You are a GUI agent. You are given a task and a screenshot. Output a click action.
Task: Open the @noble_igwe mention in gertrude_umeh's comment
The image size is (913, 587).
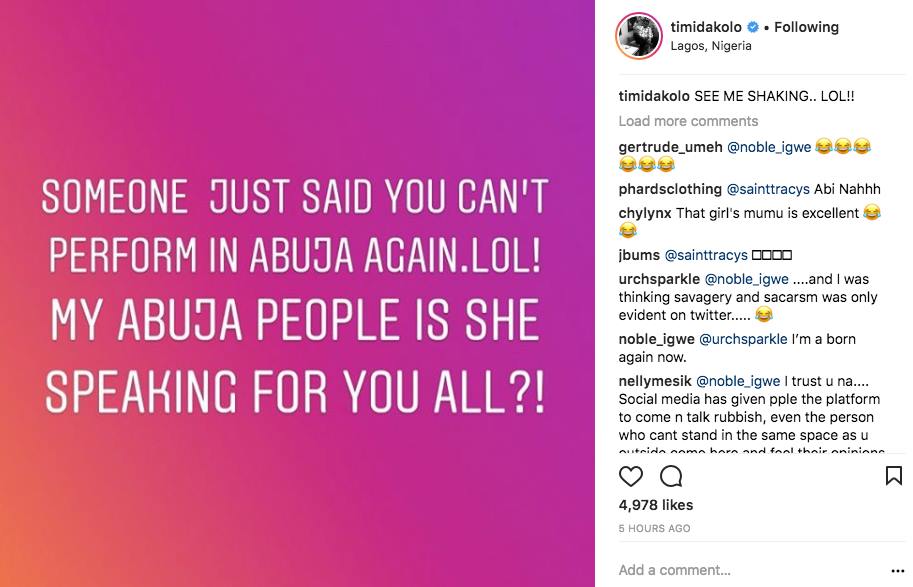pyautogui.click(x=768, y=146)
